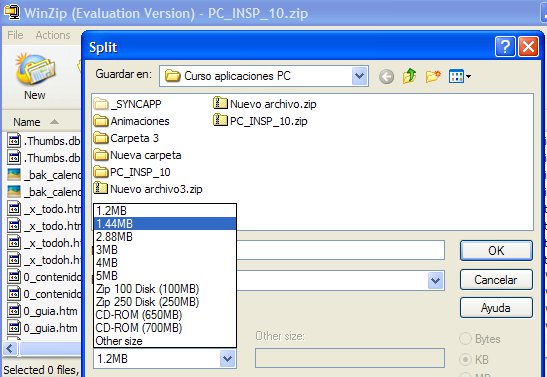Select first 0_guia.htm file in WinZip list
The image size is (547, 377).
(x=42, y=311)
